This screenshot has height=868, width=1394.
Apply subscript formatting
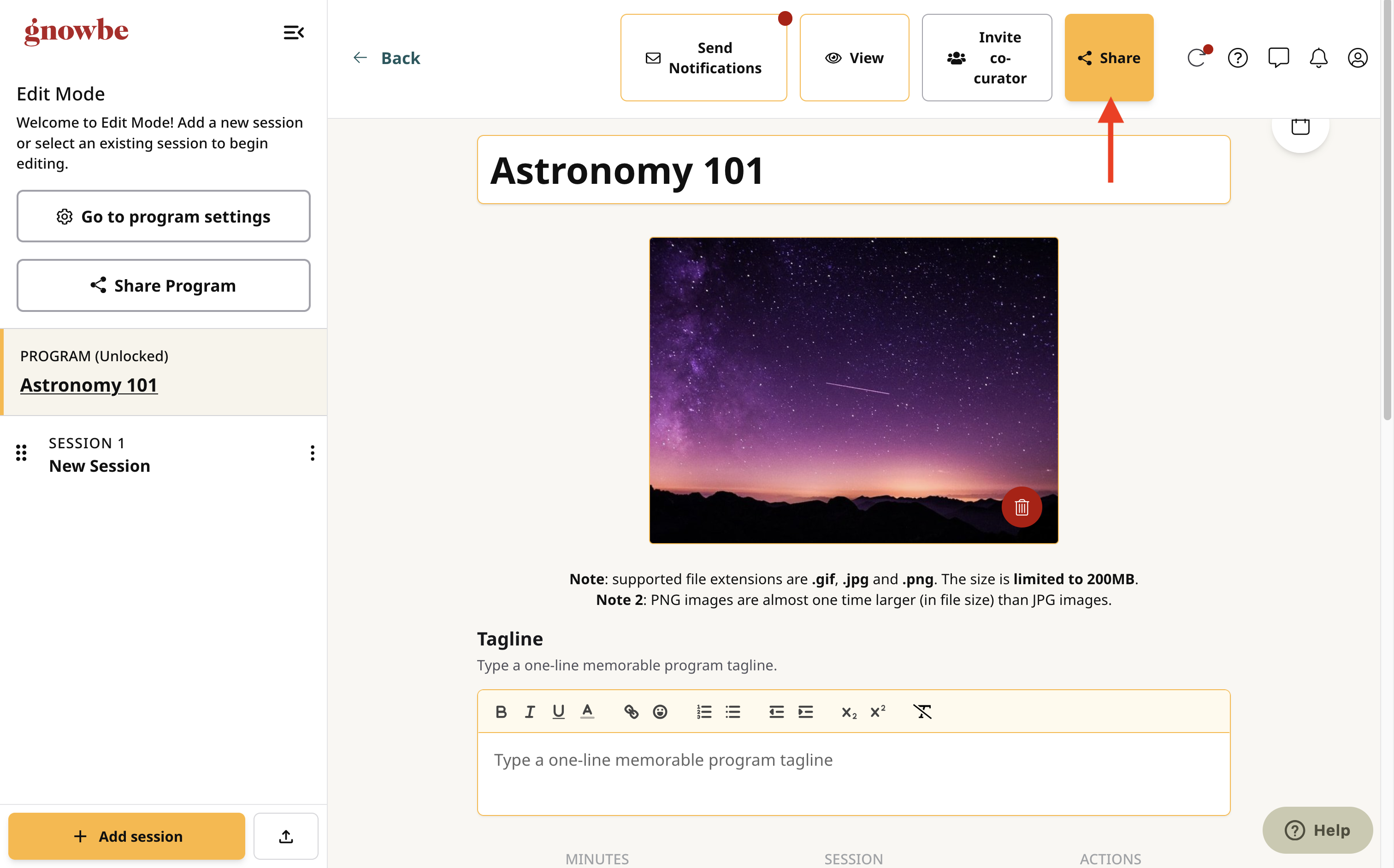point(850,712)
